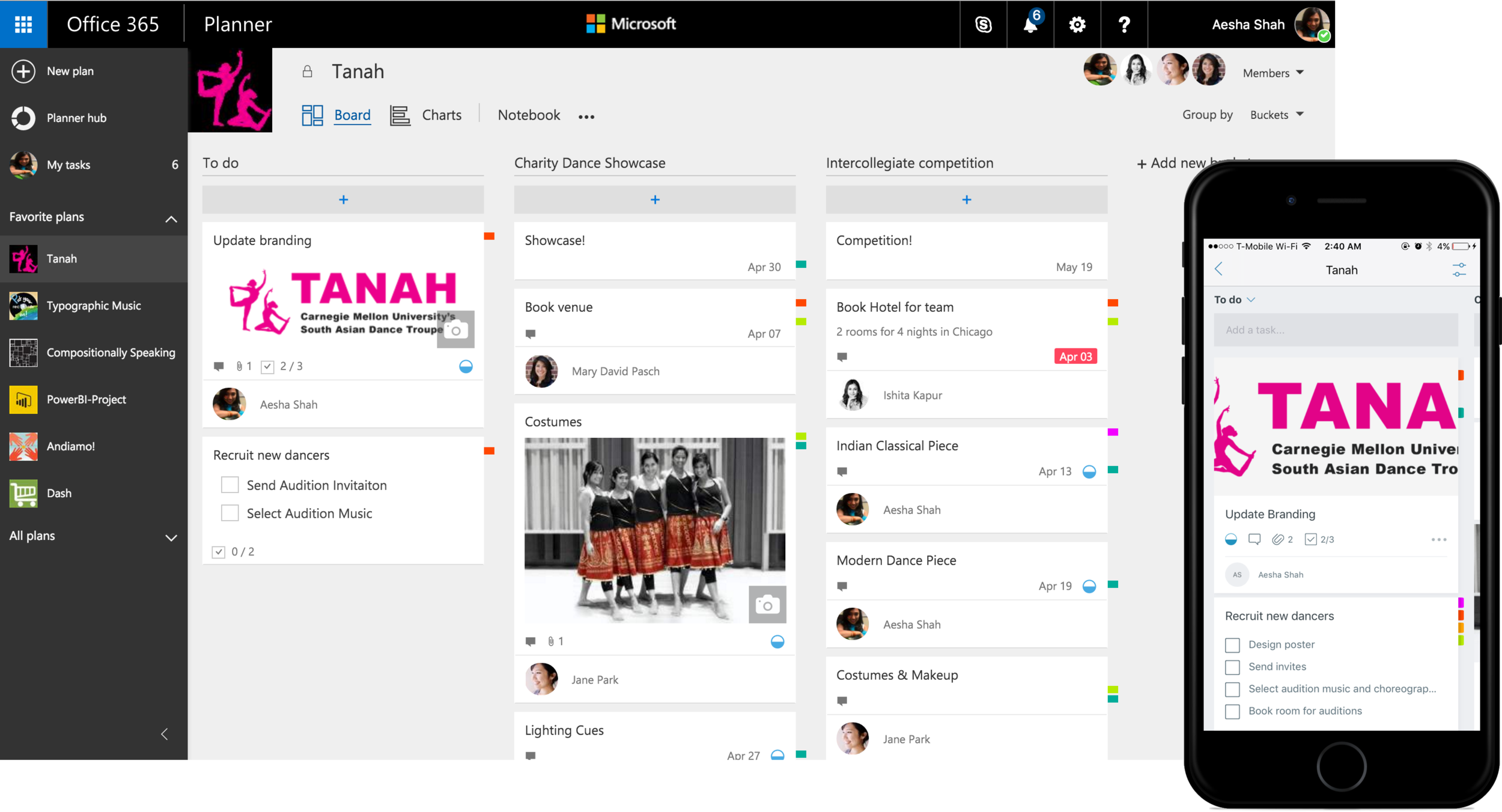
Task: Open the Typographic Music plan
Action: point(94,306)
